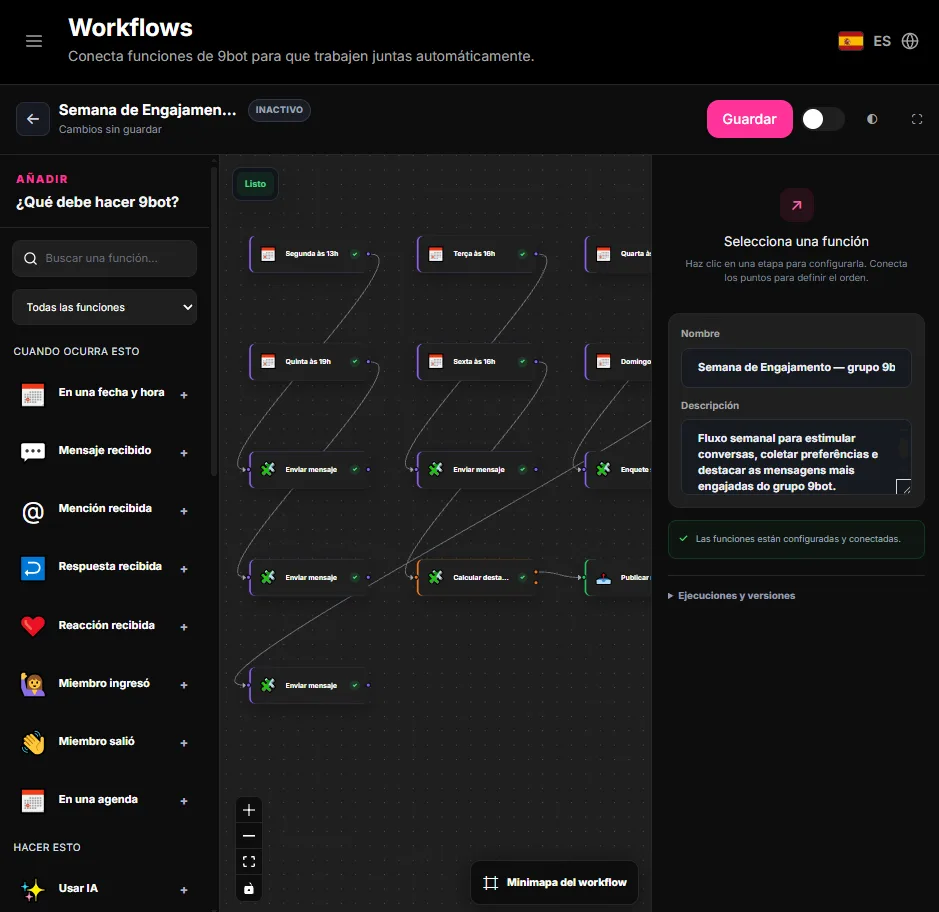Open 'Minimapa del workflow'

pyautogui.click(x=554, y=882)
